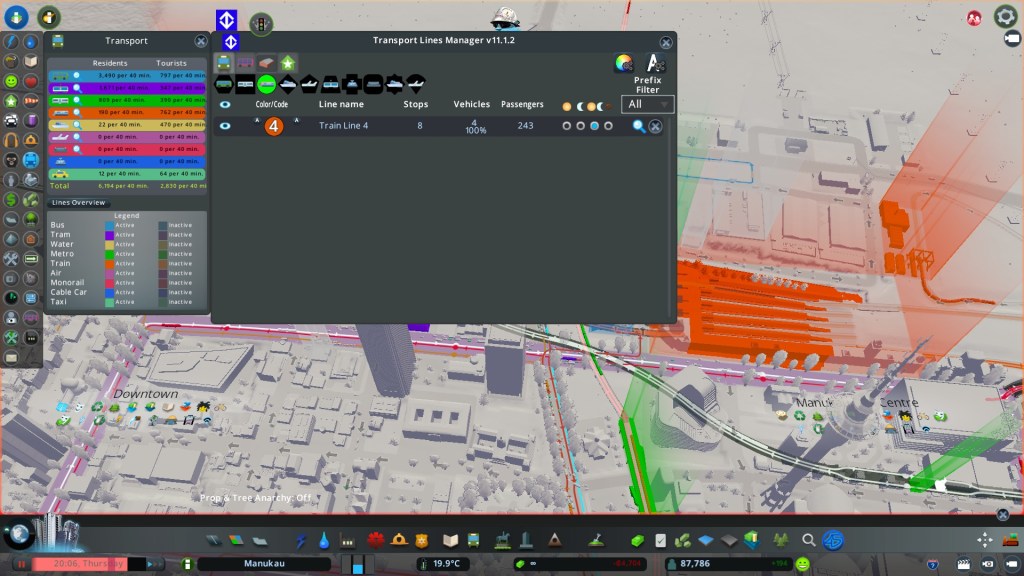Open the color palette tool in Lines Manager
1024x576 pixels.
(x=624, y=63)
